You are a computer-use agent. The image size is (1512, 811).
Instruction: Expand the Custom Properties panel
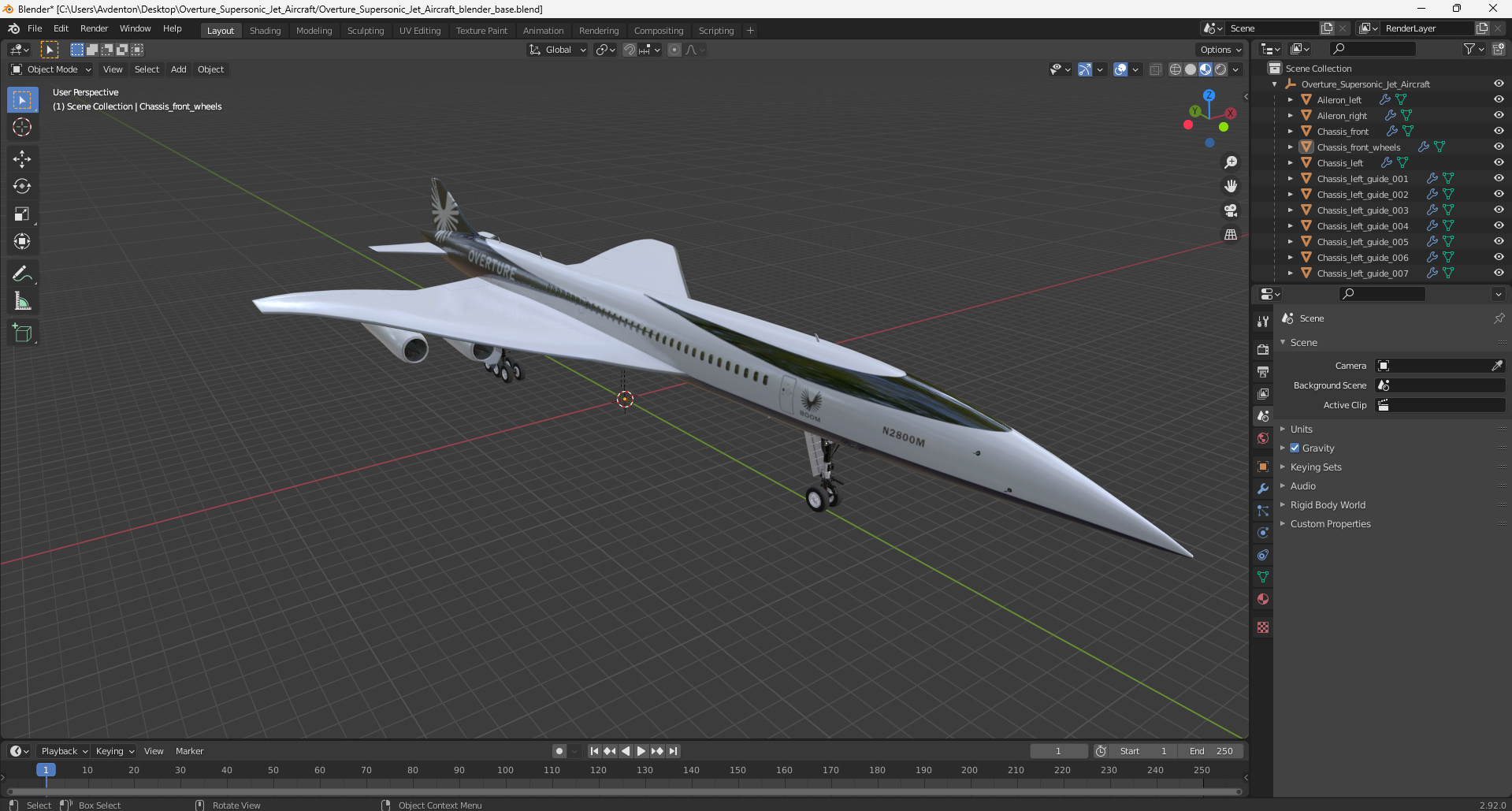(1330, 523)
